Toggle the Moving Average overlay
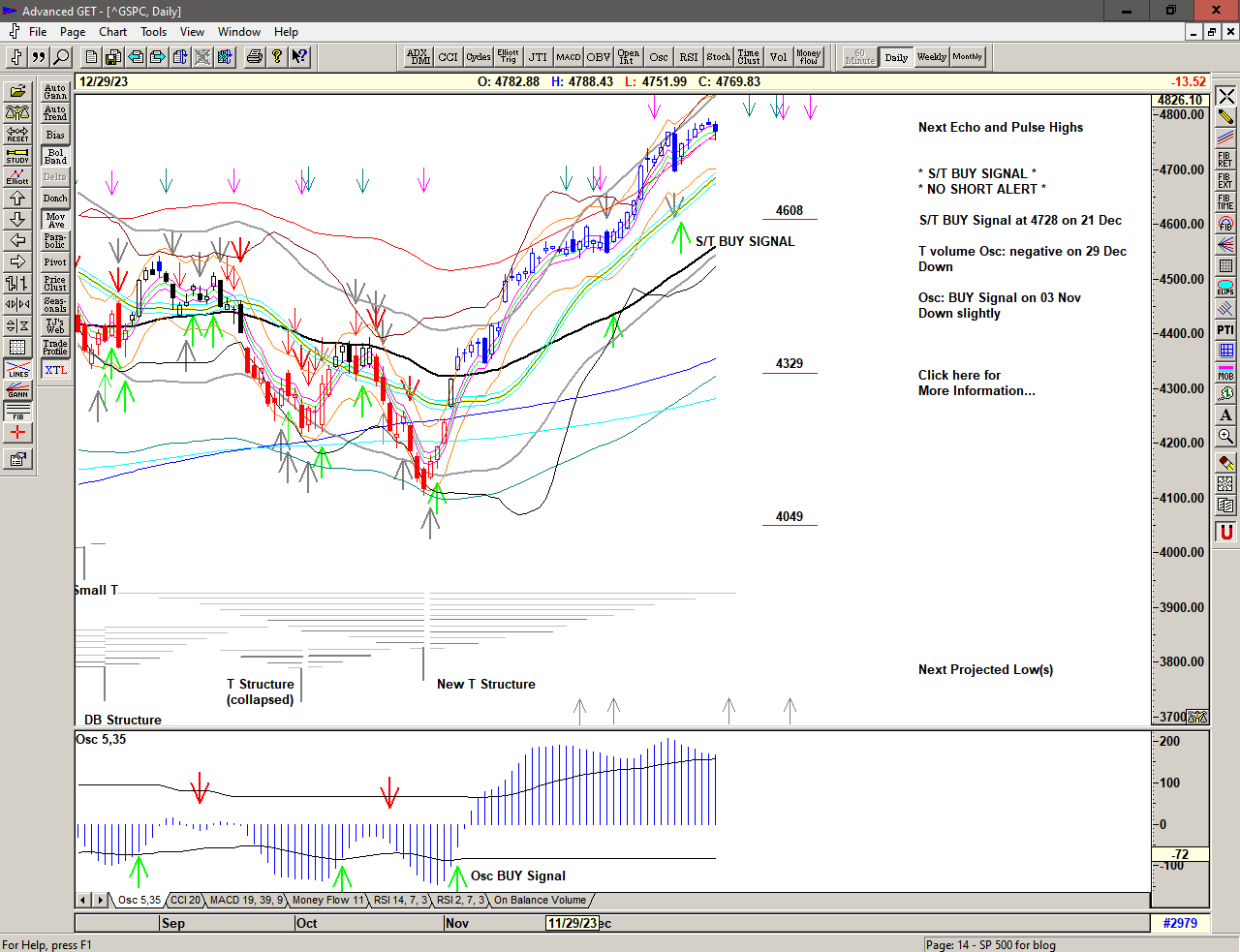 pyautogui.click(x=55, y=220)
